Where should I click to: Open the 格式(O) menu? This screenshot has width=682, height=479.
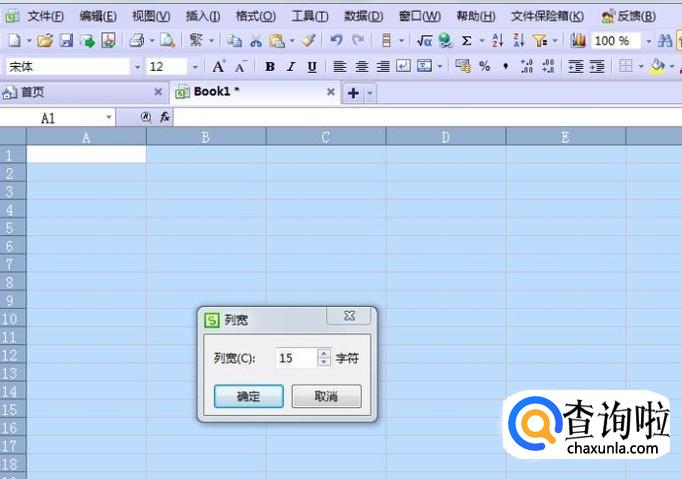[x=256, y=17]
